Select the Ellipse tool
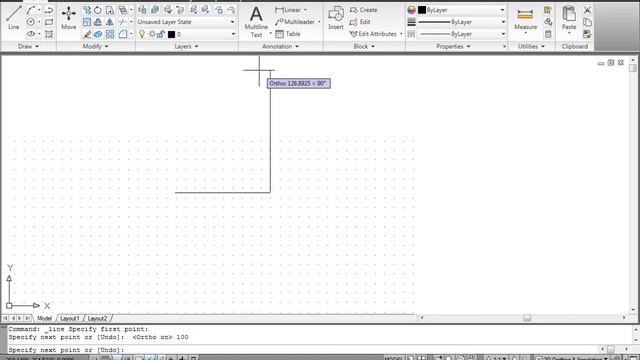This screenshot has height=360, width=640. pos(31,34)
